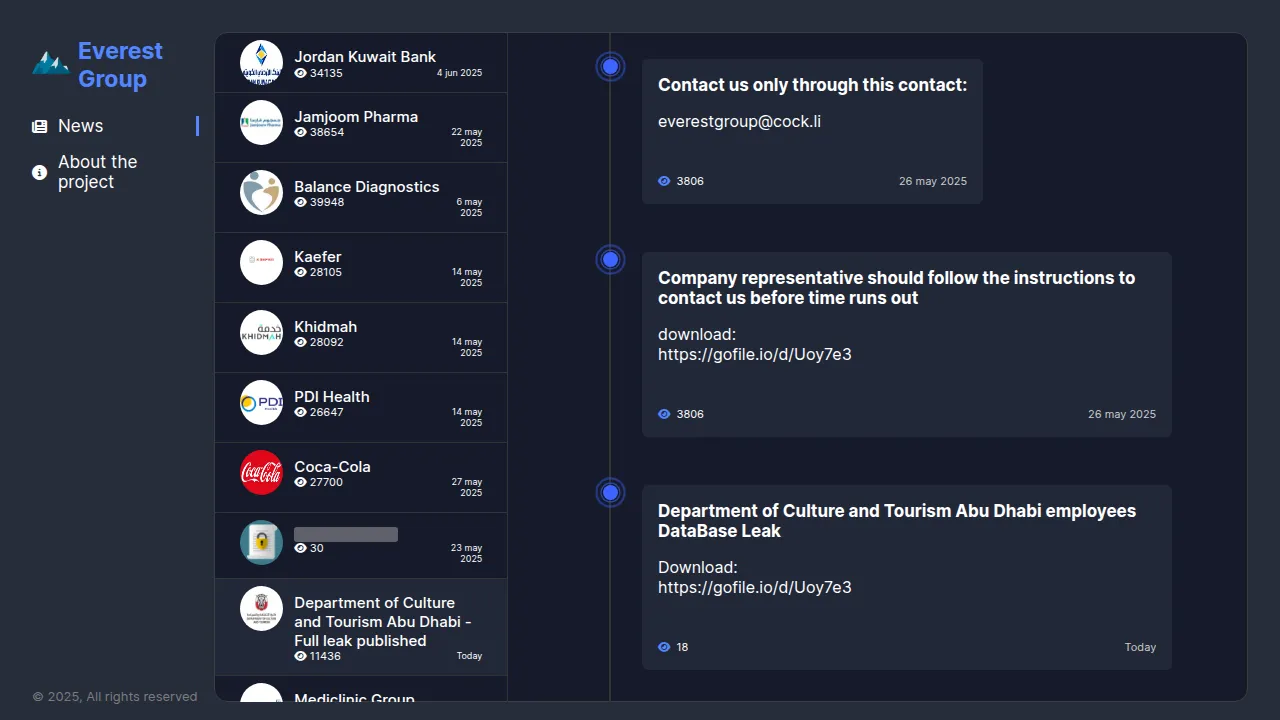Click the Balance Diagnostics logo

coord(262,192)
